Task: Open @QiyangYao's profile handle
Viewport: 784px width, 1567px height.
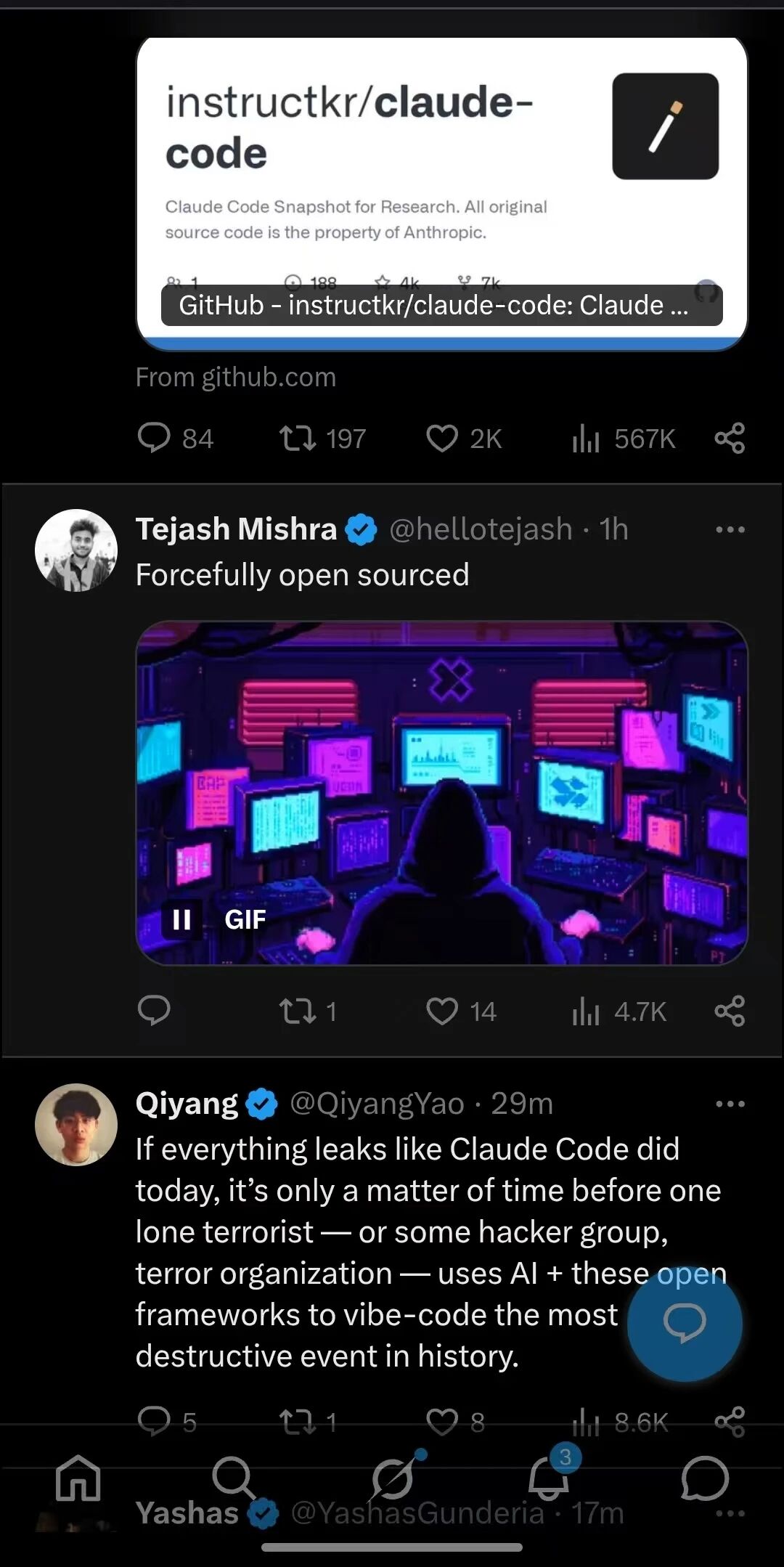Action: pos(377,1104)
